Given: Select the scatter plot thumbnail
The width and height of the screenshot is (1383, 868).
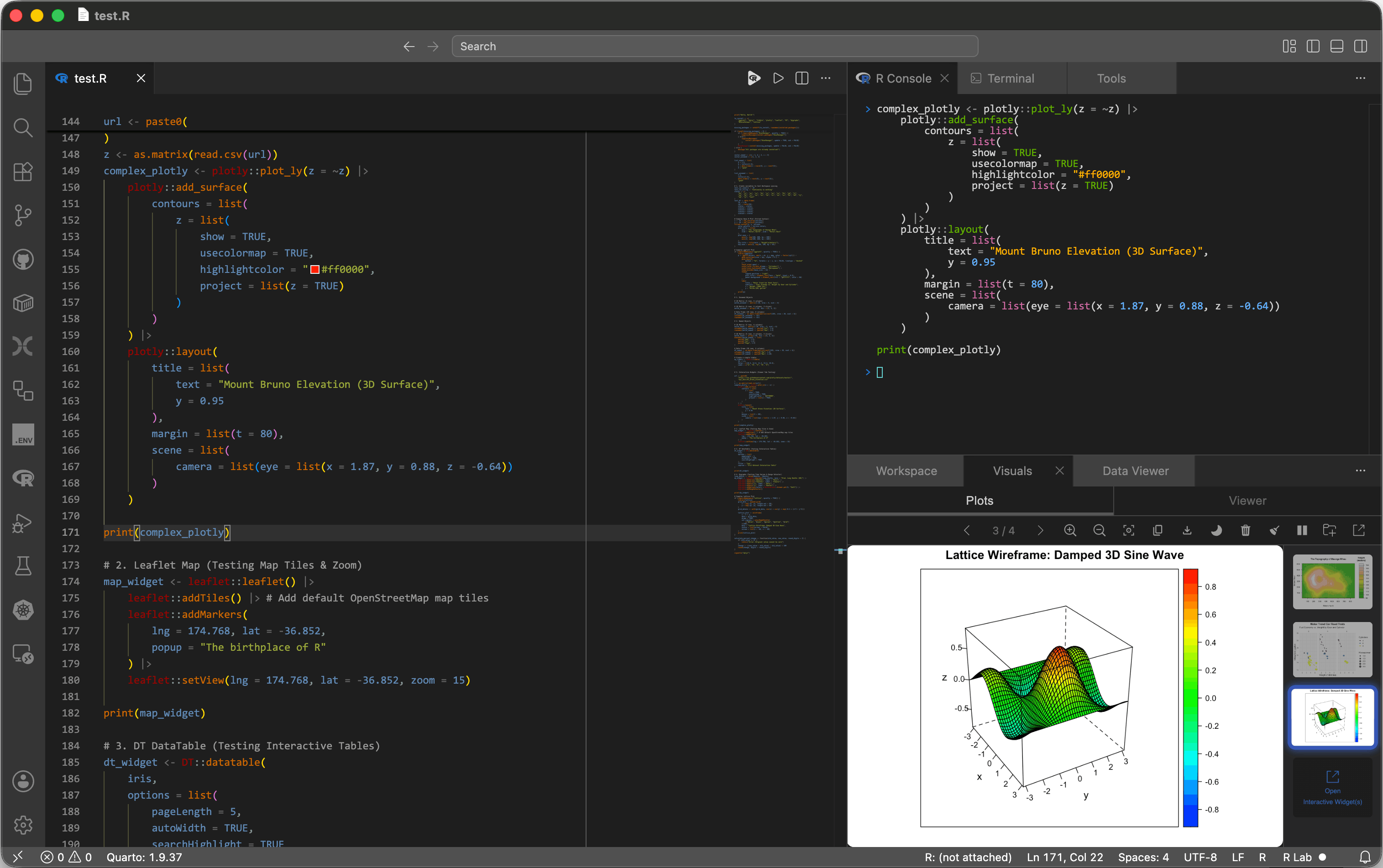Looking at the screenshot, I should tap(1332, 649).
